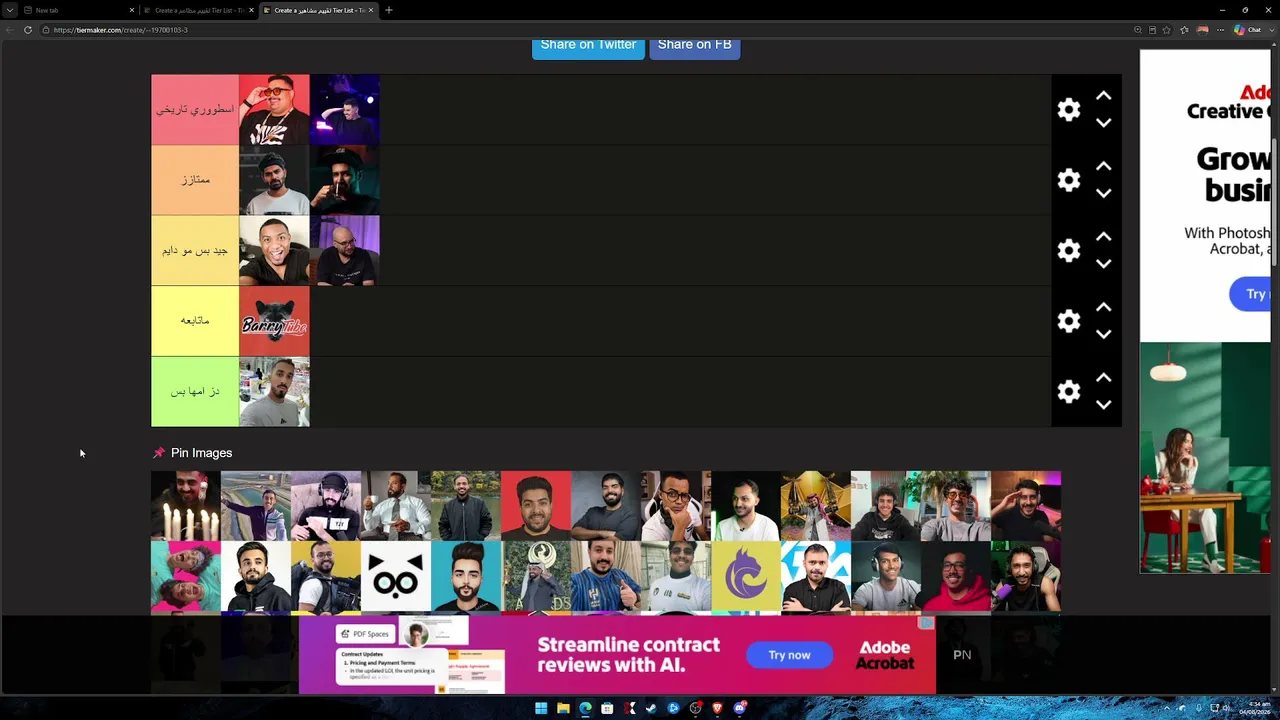The image size is (1280, 720).
Task: Click the Pin Images label
Action: (x=201, y=453)
